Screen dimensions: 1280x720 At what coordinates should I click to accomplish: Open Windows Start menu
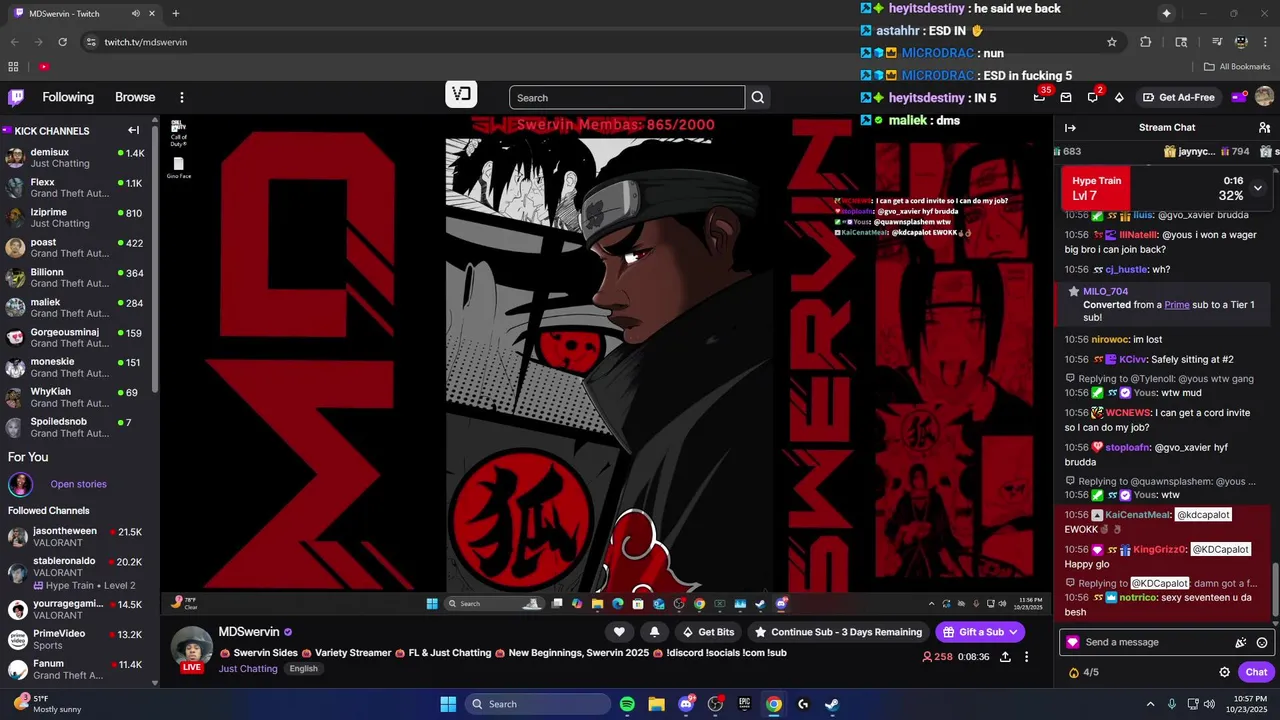coord(448,704)
